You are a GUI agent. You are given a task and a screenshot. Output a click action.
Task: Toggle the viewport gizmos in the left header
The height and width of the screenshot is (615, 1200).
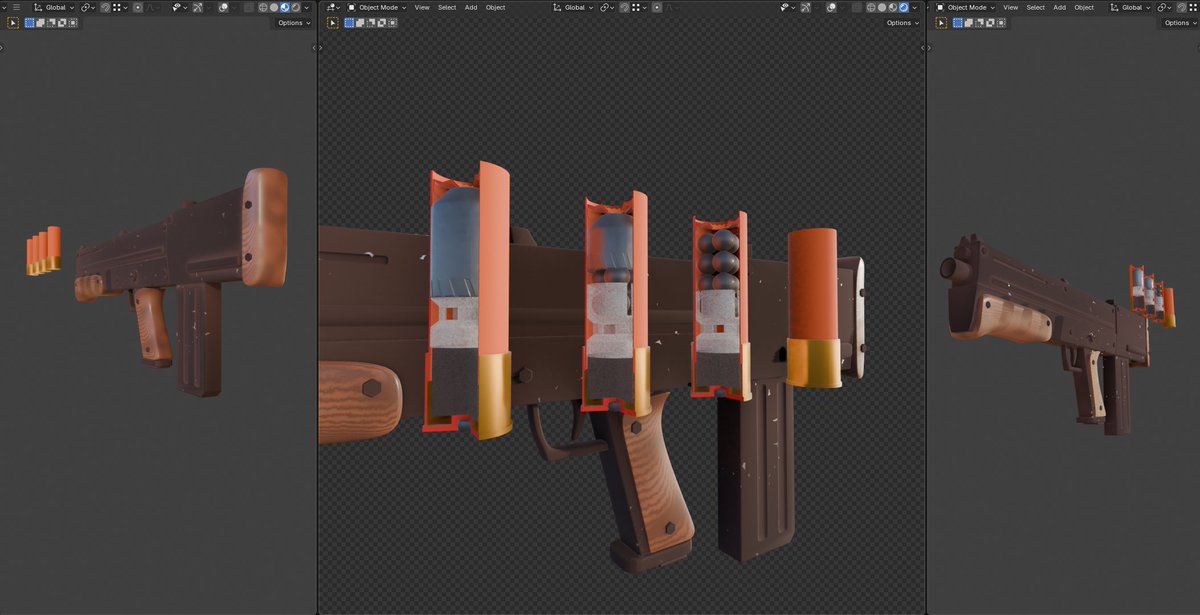pos(197,7)
